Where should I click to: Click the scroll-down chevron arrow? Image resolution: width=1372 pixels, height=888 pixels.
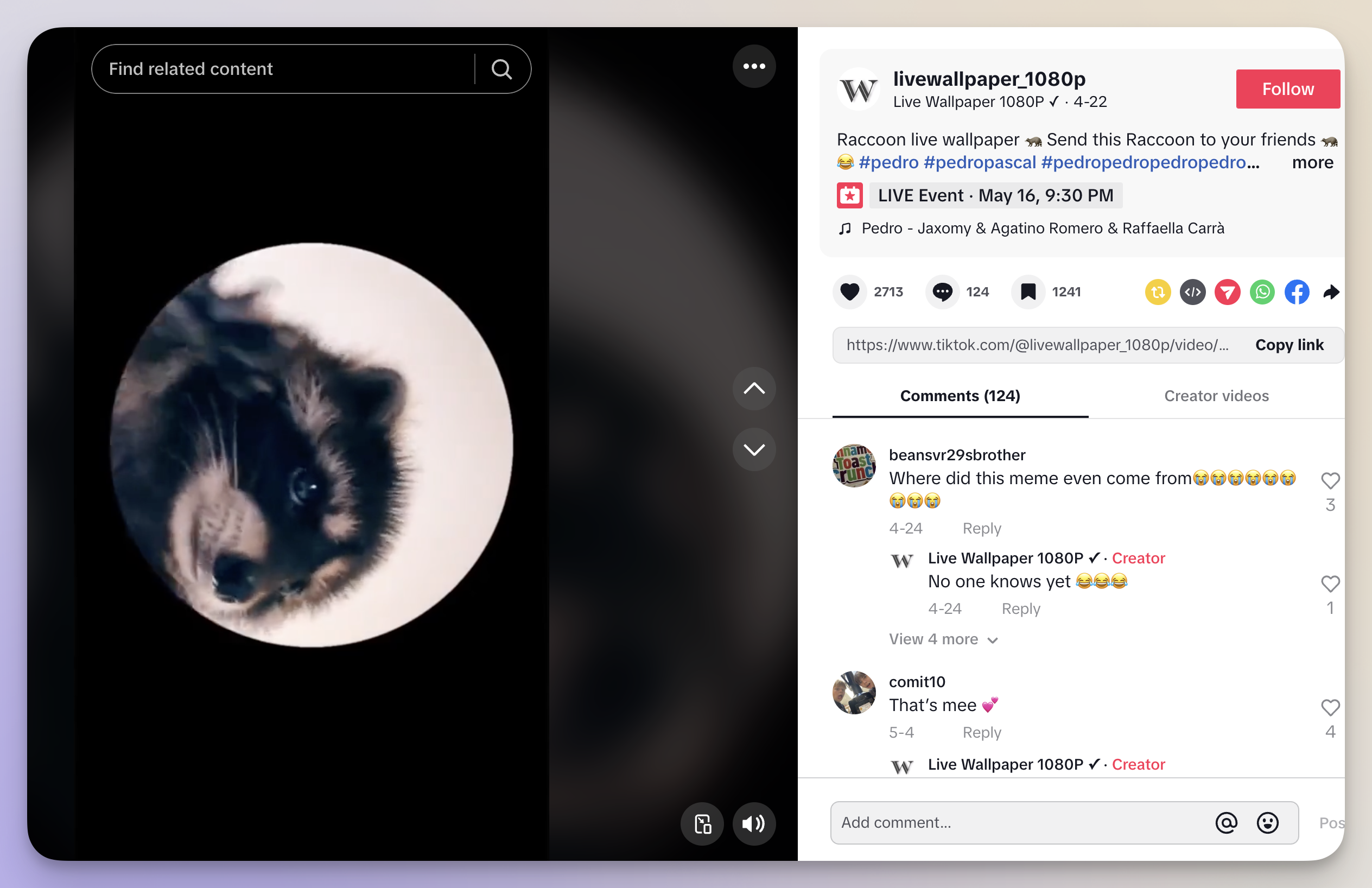click(x=755, y=448)
